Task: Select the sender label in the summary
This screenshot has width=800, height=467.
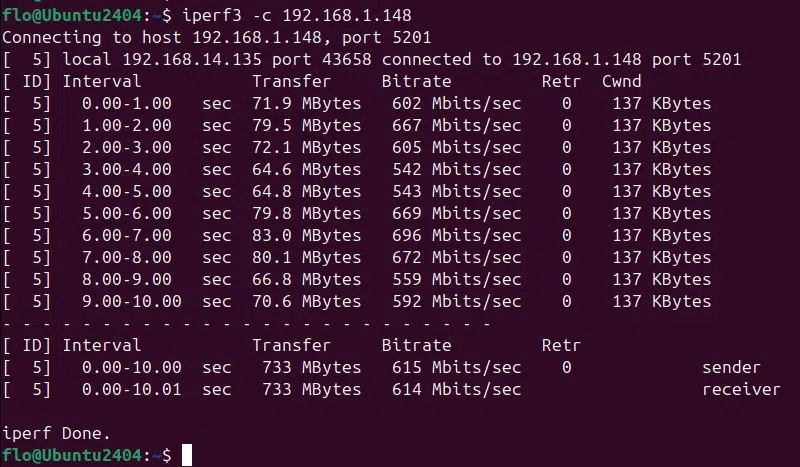Action: [731, 367]
